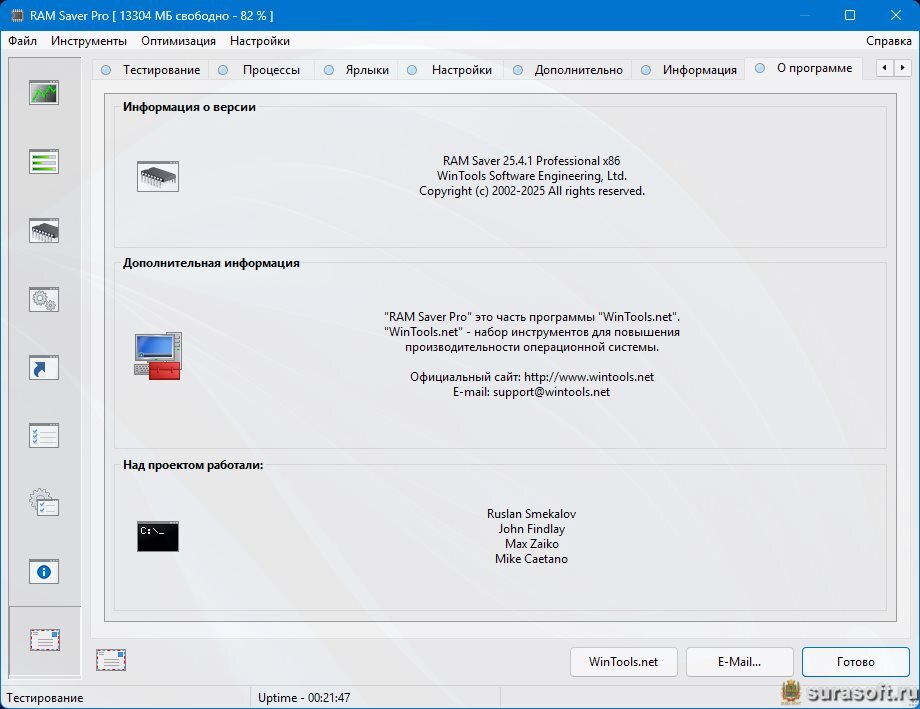This screenshot has width=920, height=709.
Task: Click the RAM Saver 25.4.1 Professional x86 text
Action: [531, 161]
